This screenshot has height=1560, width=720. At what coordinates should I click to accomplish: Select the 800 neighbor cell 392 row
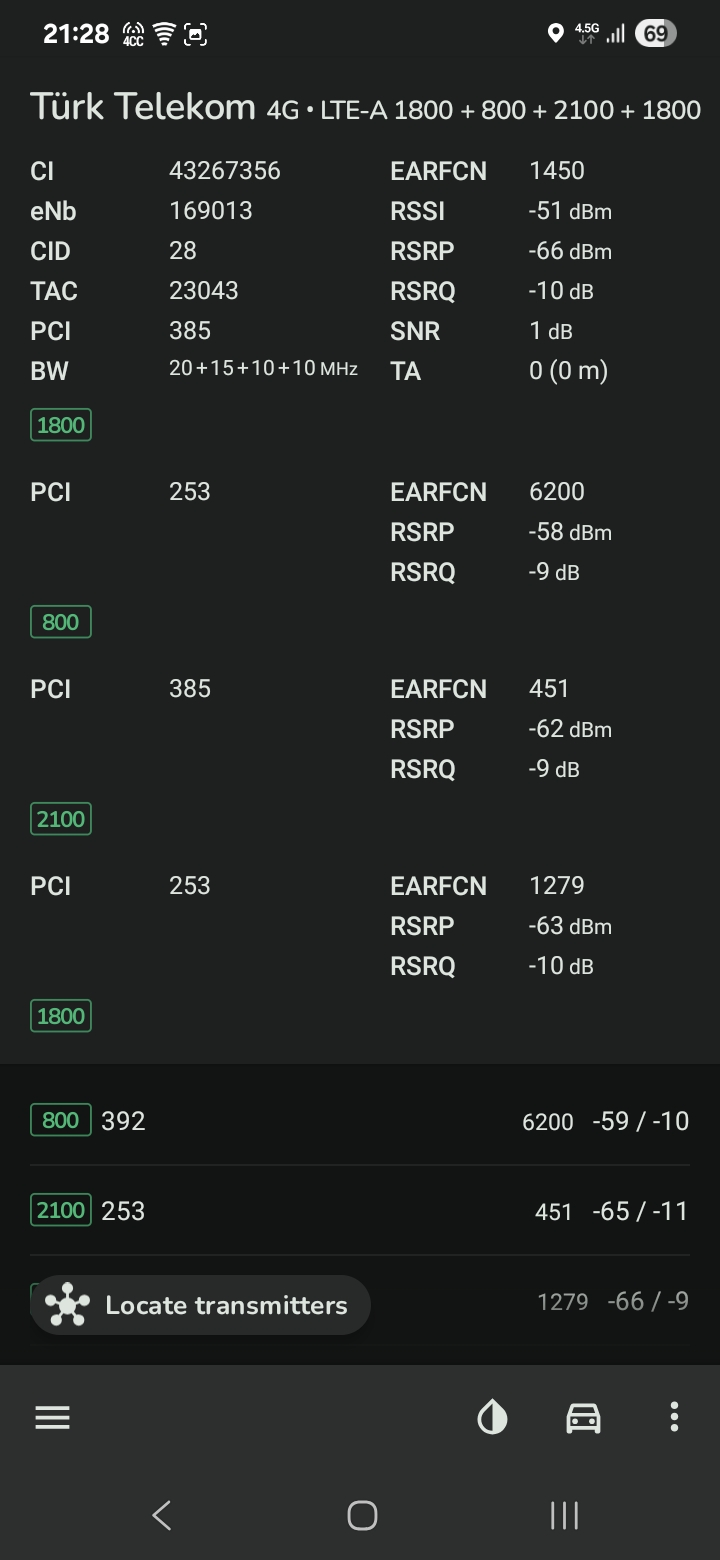coord(360,1121)
